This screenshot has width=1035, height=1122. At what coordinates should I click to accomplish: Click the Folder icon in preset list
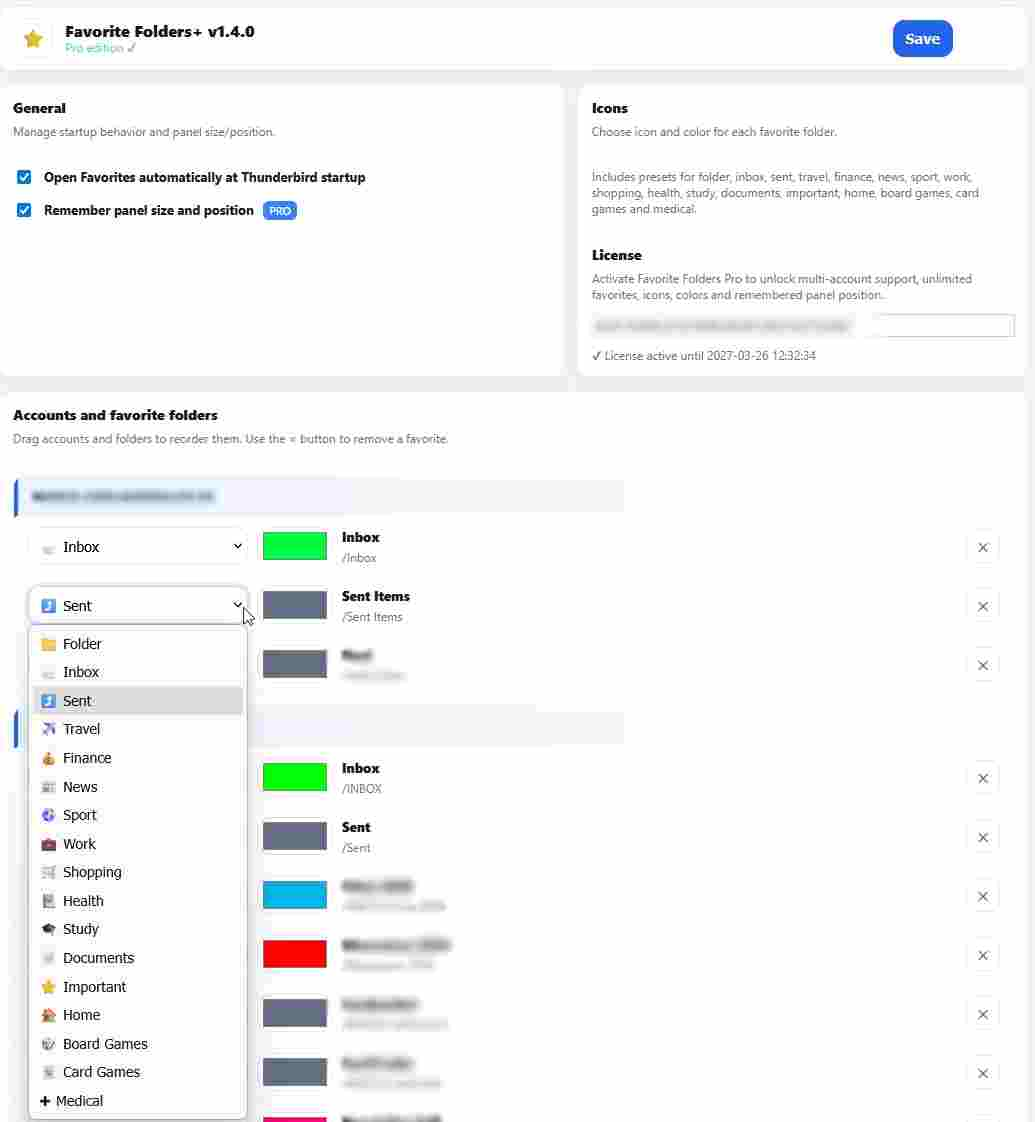[48, 645]
